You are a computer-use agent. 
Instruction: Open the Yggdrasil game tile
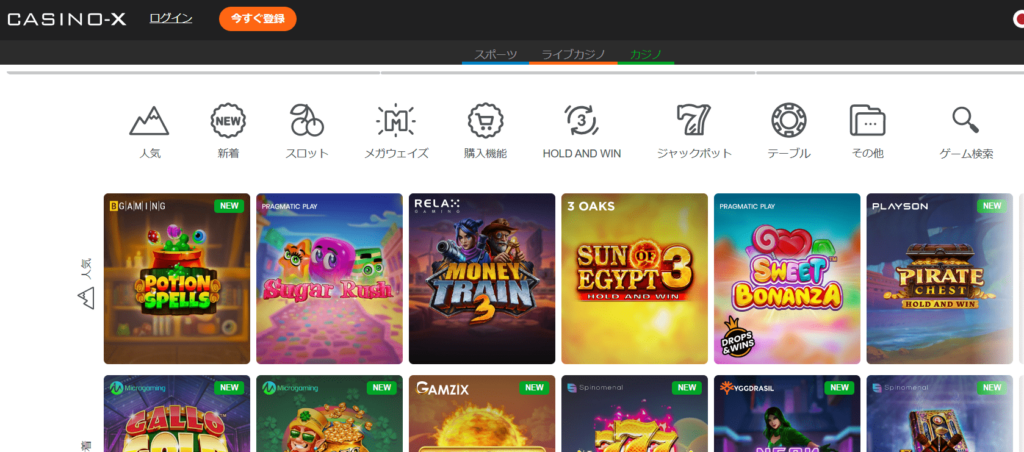coord(787,413)
